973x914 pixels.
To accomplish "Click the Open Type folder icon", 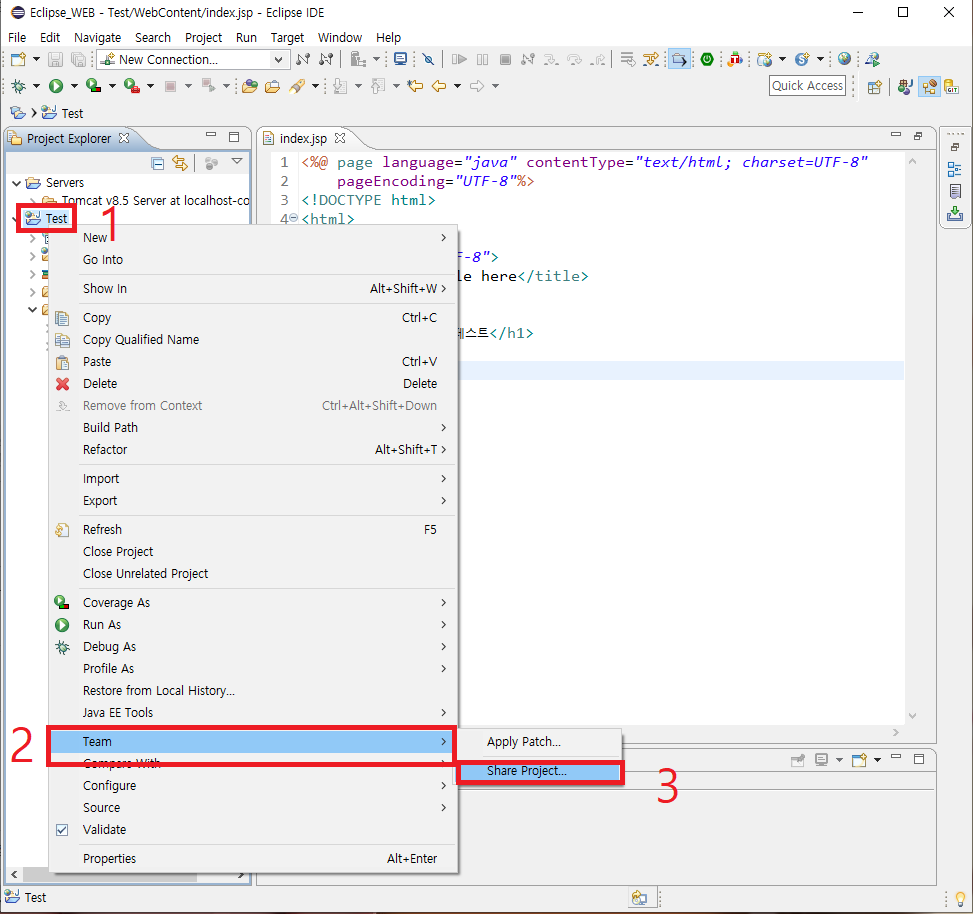I will 250,86.
